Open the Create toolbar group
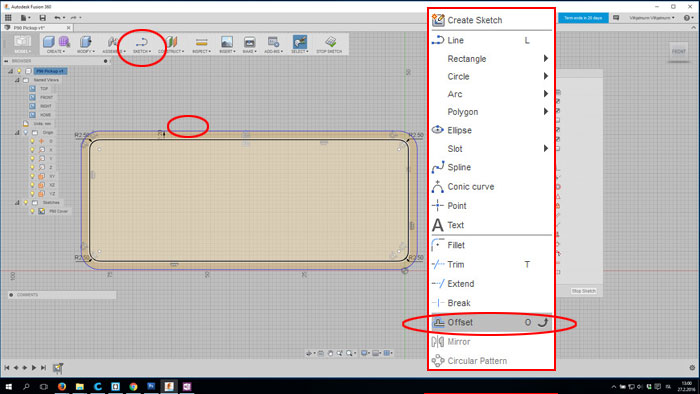The height and width of the screenshot is (394, 700). (x=56, y=52)
